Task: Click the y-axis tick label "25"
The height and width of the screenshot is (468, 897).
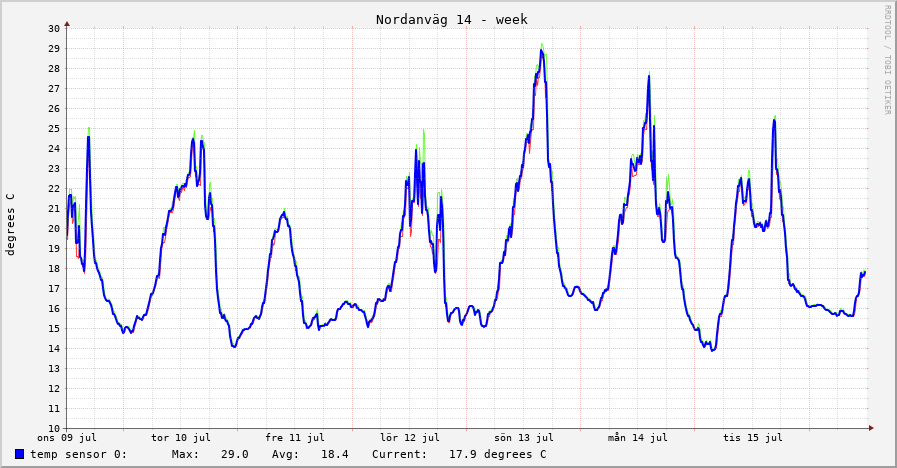Action: tap(54, 129)
